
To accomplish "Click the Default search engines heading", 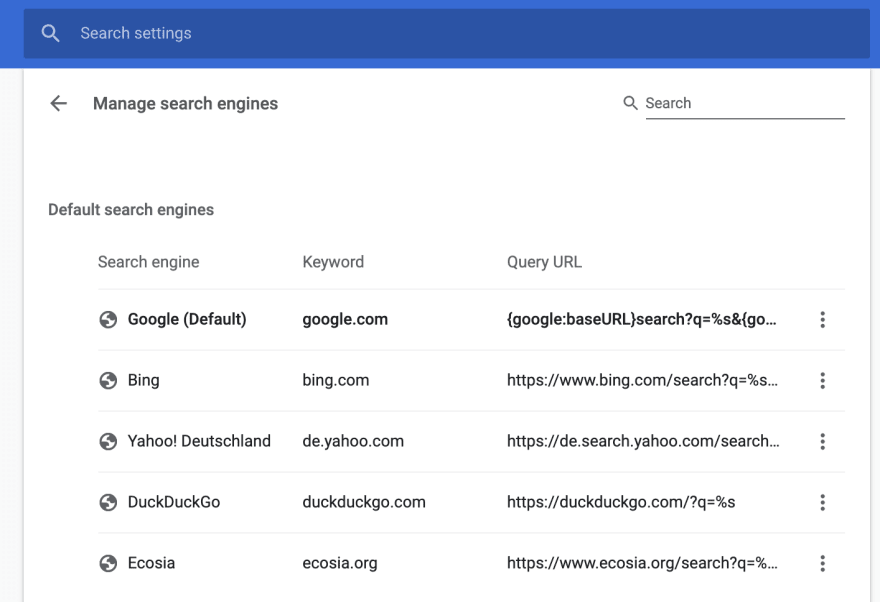I will point(131,210).
